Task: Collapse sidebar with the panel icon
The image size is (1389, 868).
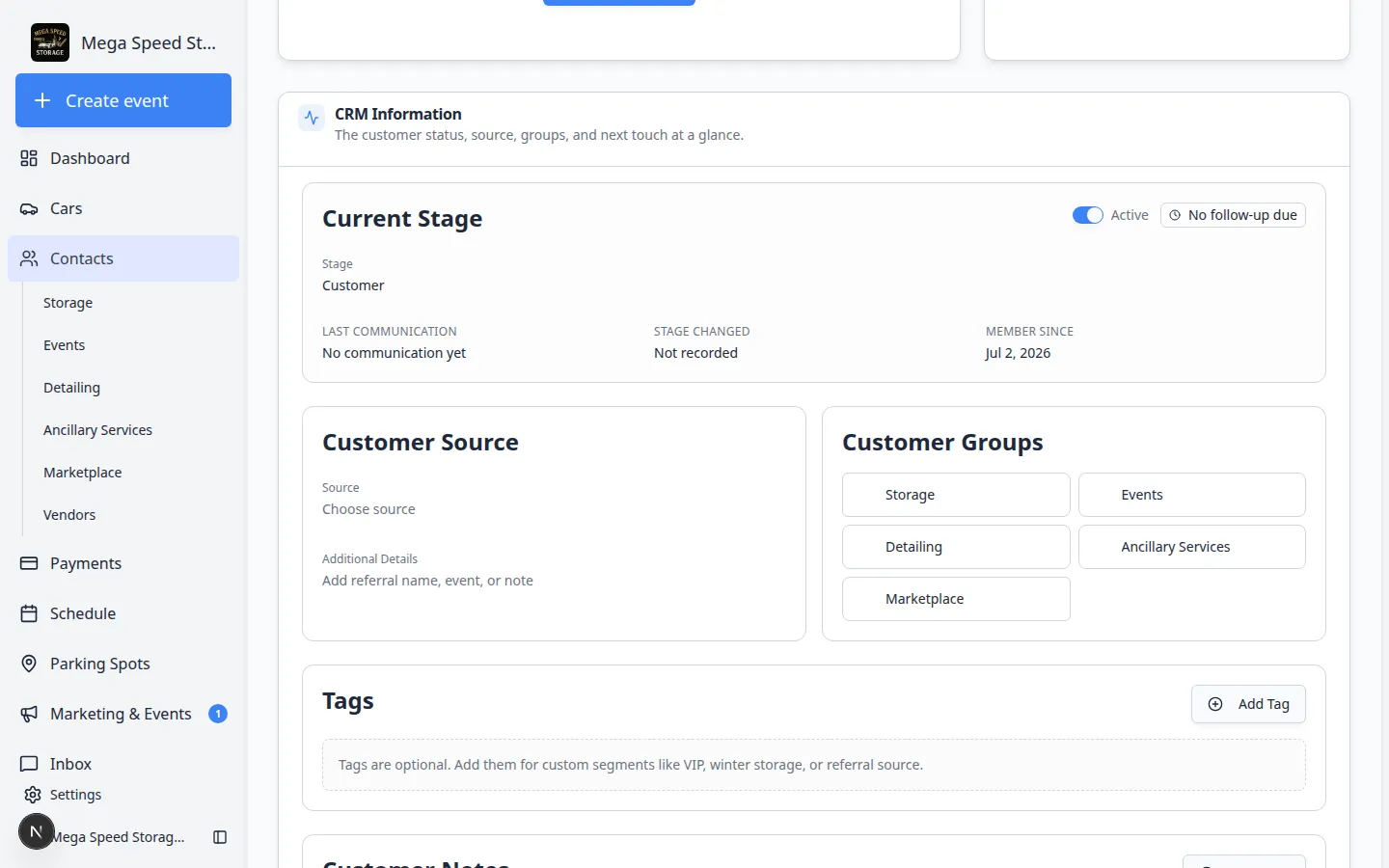Action: 220,837
